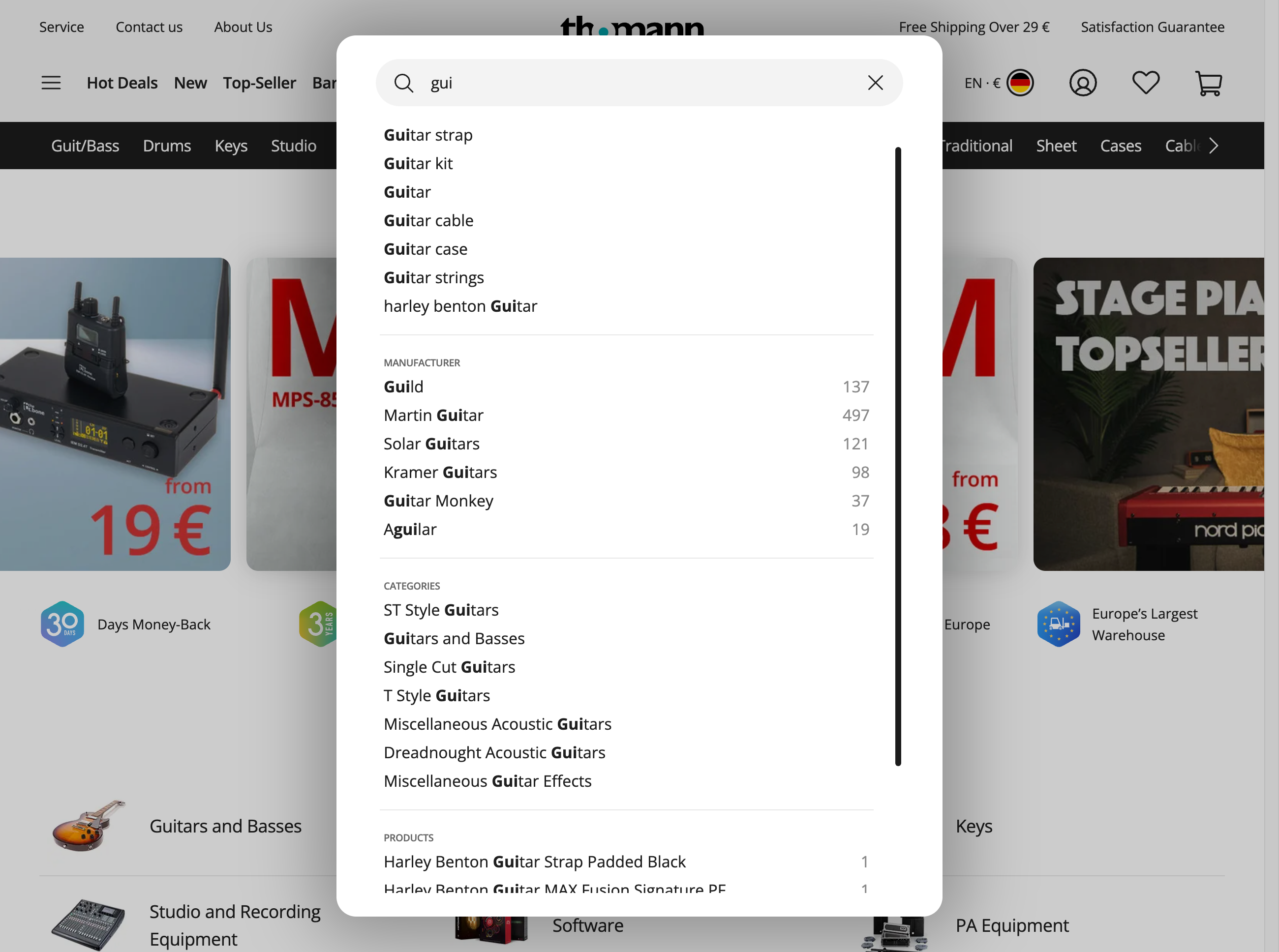Open the Guitars and Basses category tile
Image resolution: width=1279 pixels, height=952 pixels.
pyautogui.click(x=225, y=826)
